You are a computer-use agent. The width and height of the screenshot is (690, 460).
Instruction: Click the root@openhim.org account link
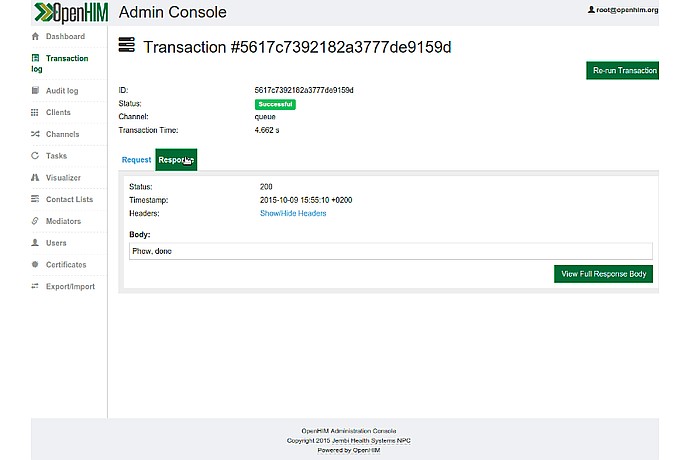coord(627,10)
